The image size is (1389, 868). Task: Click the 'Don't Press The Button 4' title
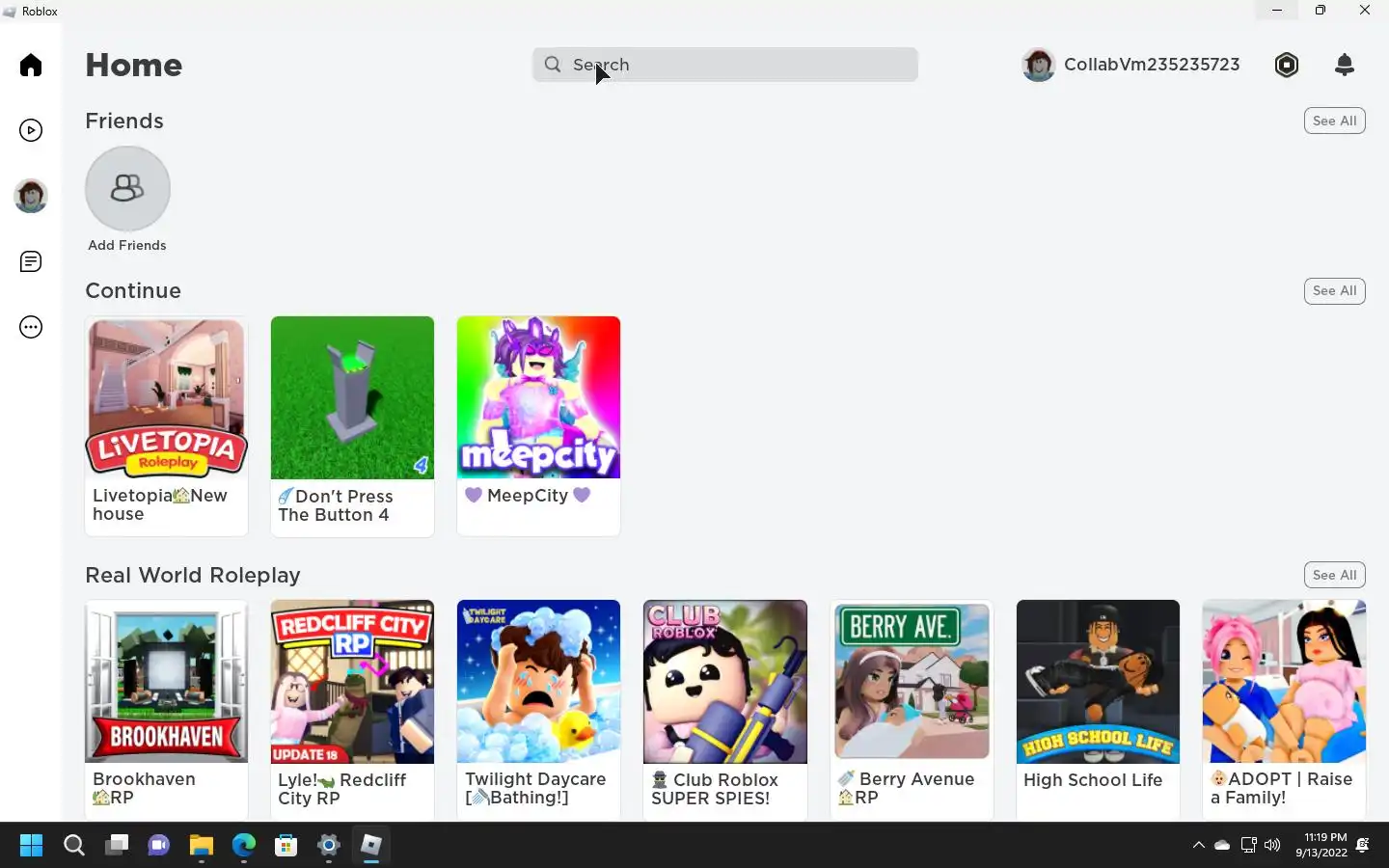coord(336,505)
